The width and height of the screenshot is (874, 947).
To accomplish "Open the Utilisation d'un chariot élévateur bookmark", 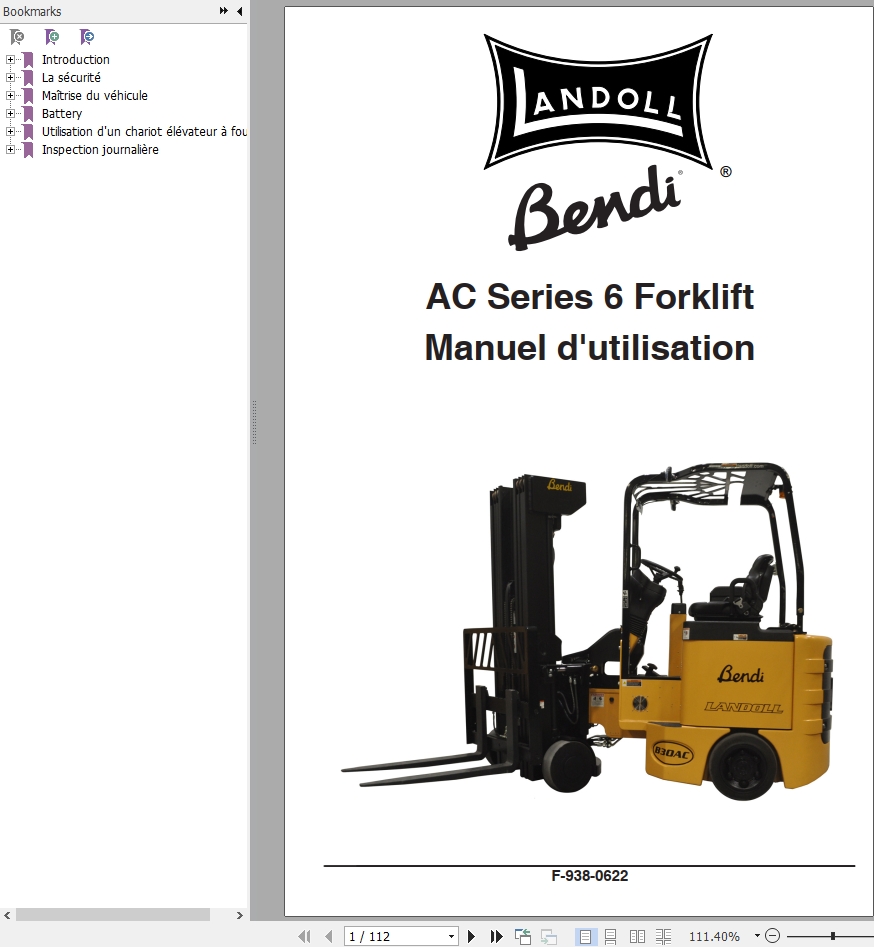I will [x=144, y=131].
